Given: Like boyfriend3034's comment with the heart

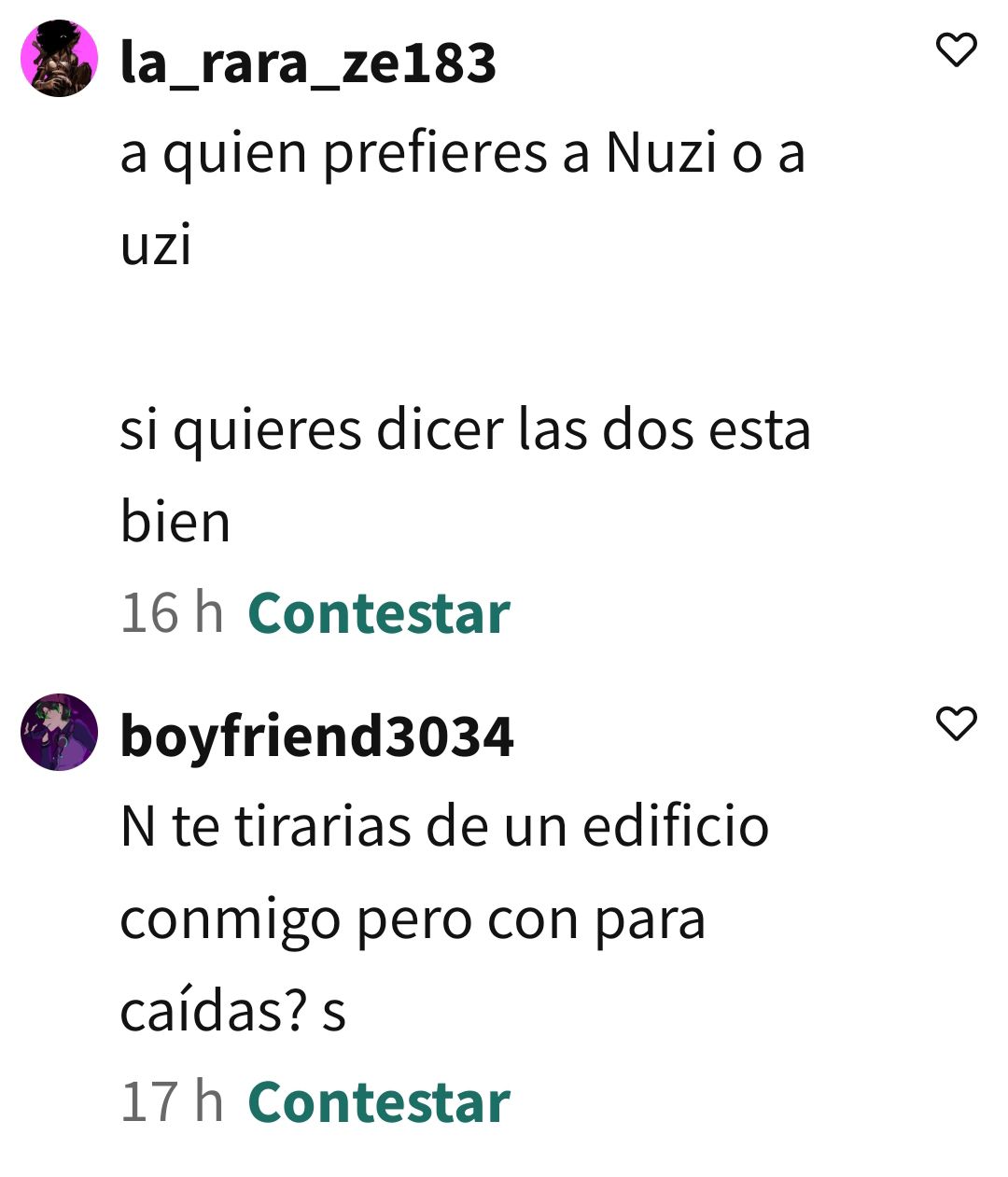Looking at the screenshot, I should [956, 723].
